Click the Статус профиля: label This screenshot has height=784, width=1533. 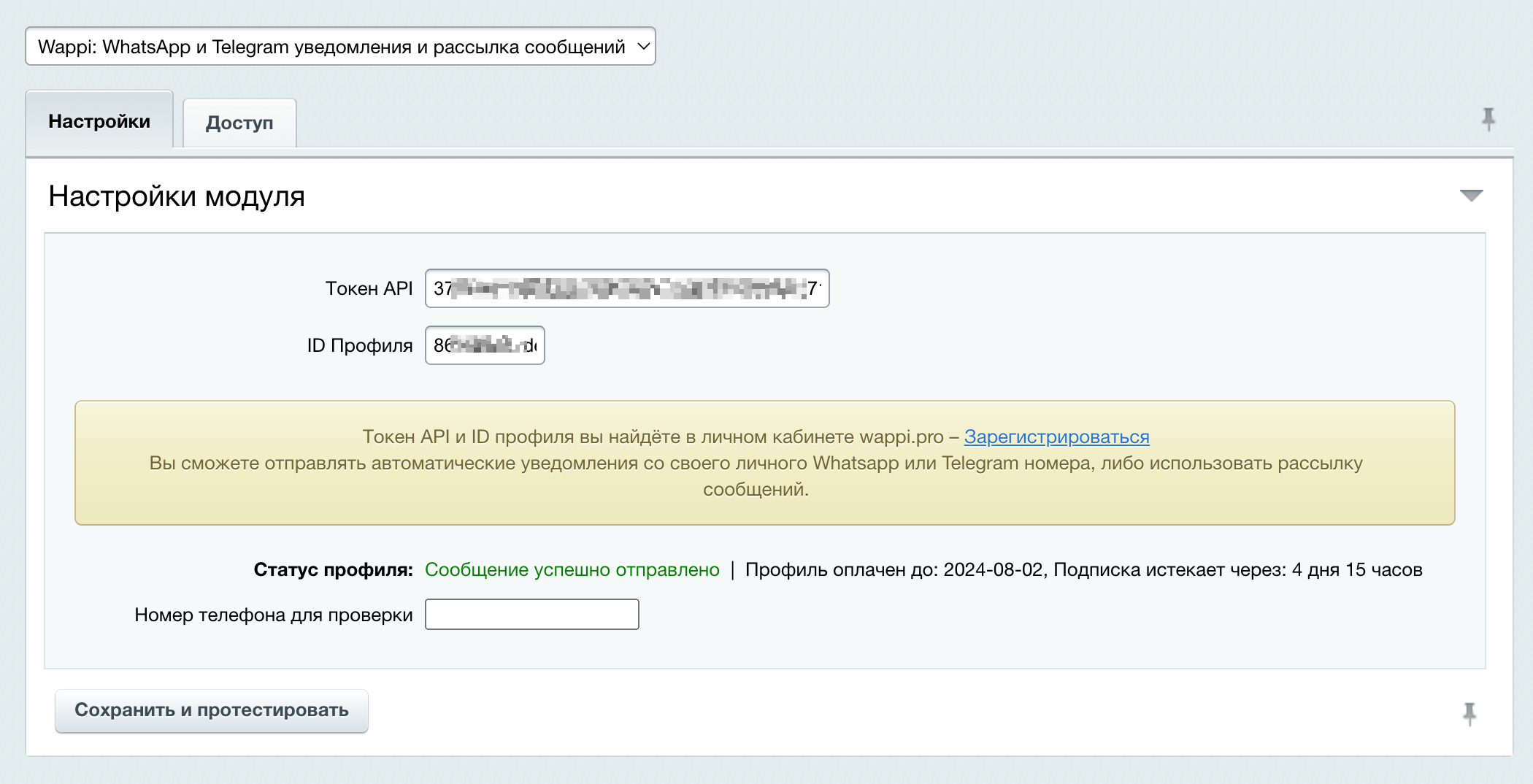[x=334, y=570]
